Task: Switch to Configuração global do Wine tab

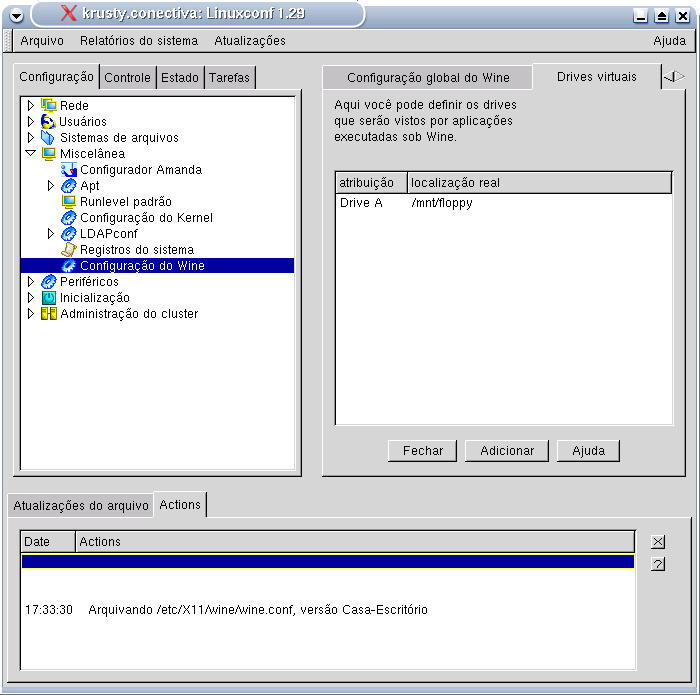Action: click(428, 78)
